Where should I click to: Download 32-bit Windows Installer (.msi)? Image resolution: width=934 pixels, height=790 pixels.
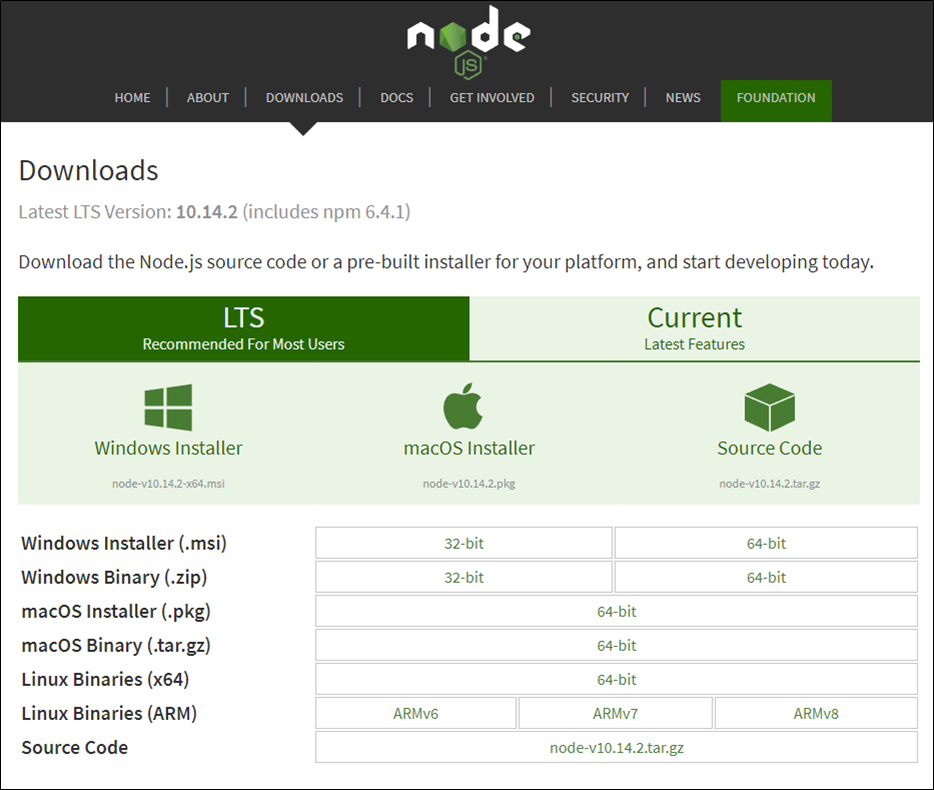point(463,543)
